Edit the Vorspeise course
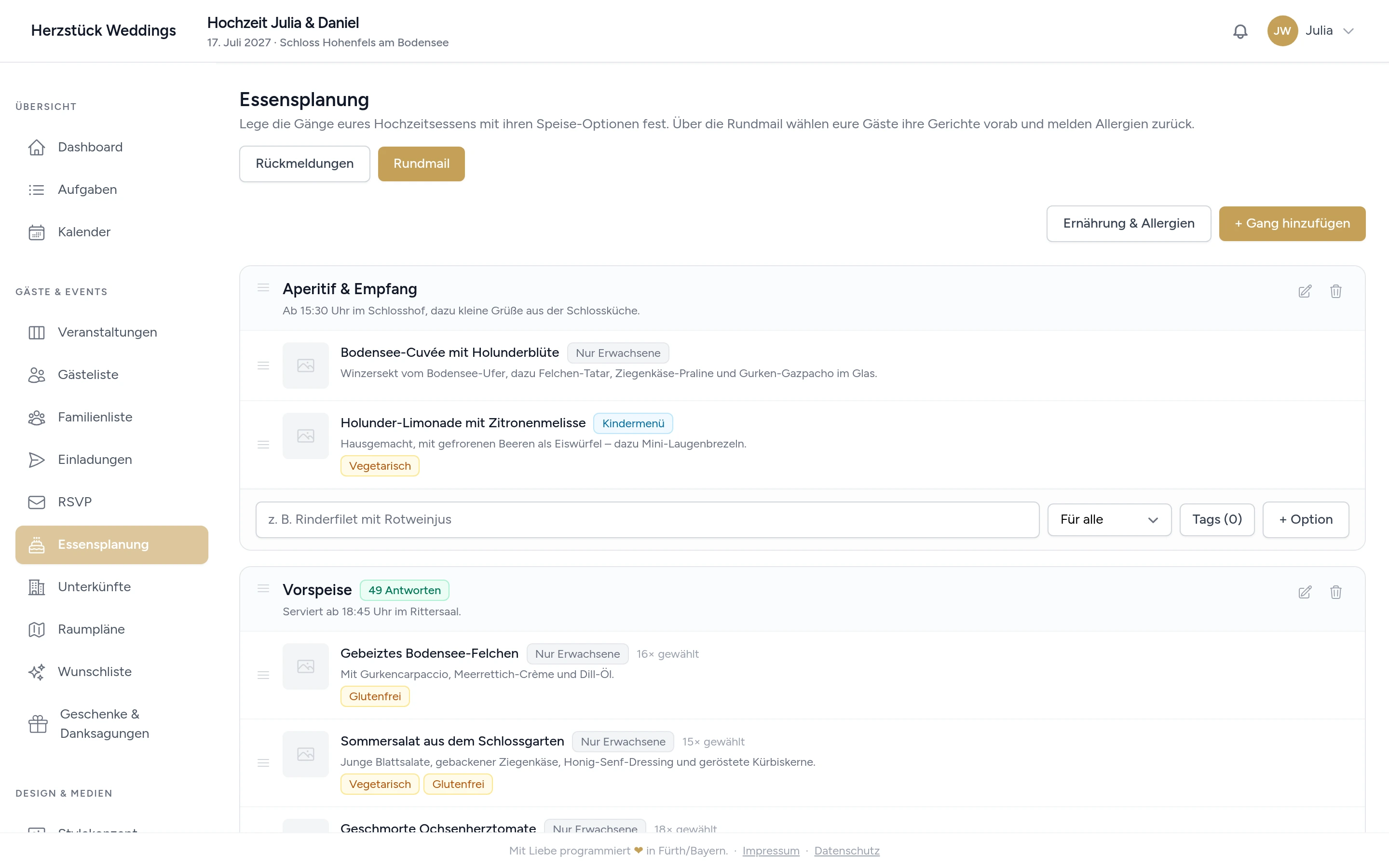Viewport: 1389px width, 868px height. tap(1305, 593)
